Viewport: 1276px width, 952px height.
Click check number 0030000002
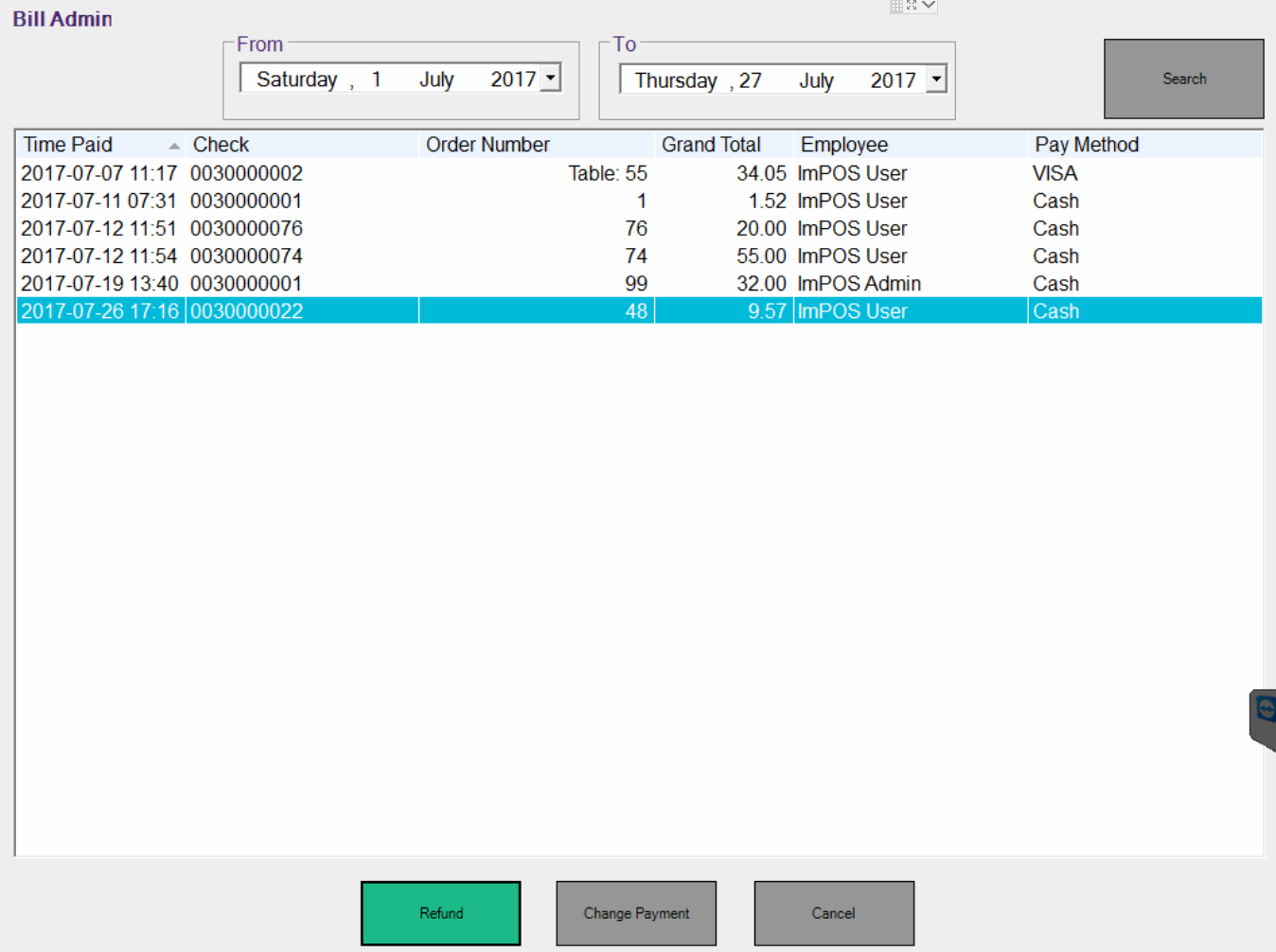[x=246, y=173]
